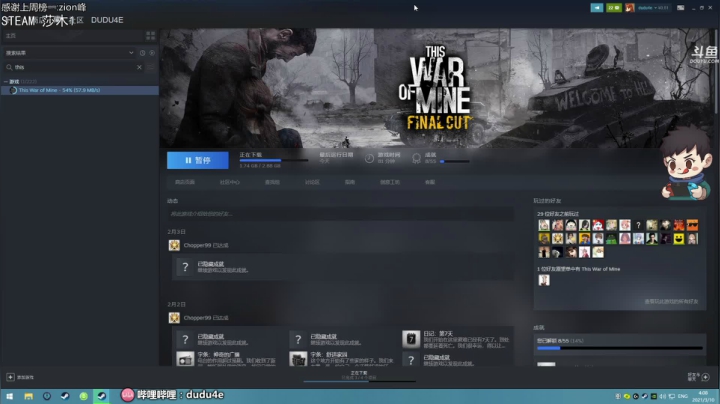Viewport: 720px width, 404px height.
Task: Open the DUDU4E profile menu tab
Action: [107, 20]
